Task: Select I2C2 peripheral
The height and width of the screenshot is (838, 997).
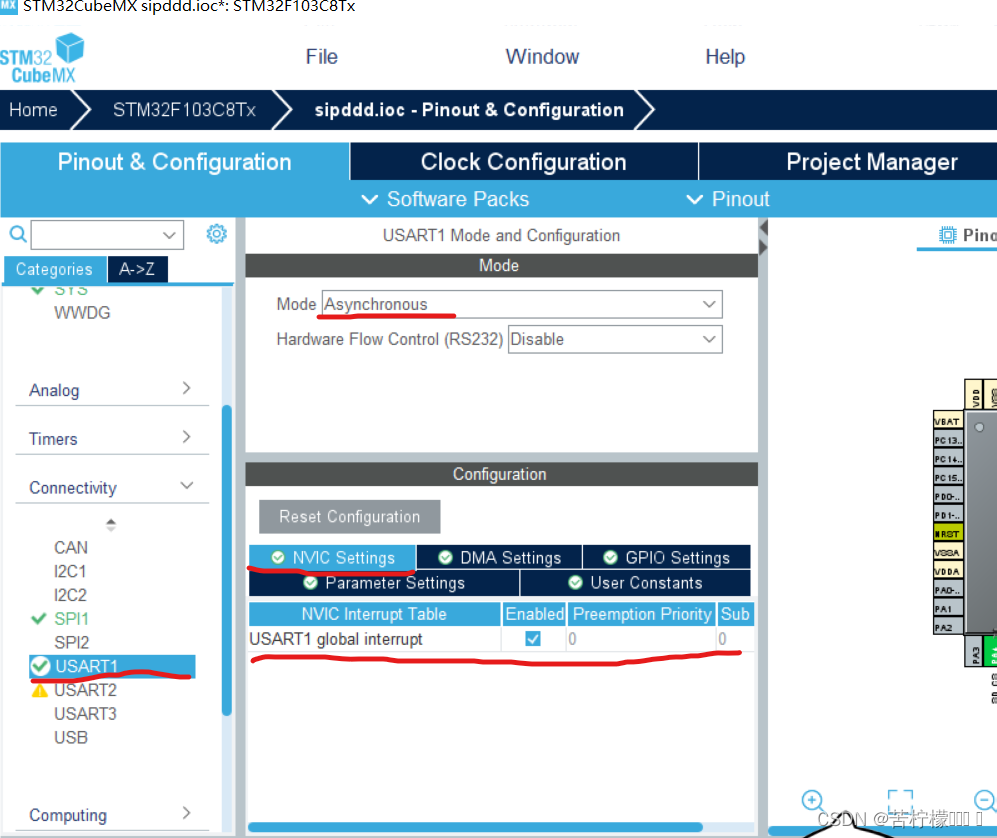Action: tap(70, 595)
